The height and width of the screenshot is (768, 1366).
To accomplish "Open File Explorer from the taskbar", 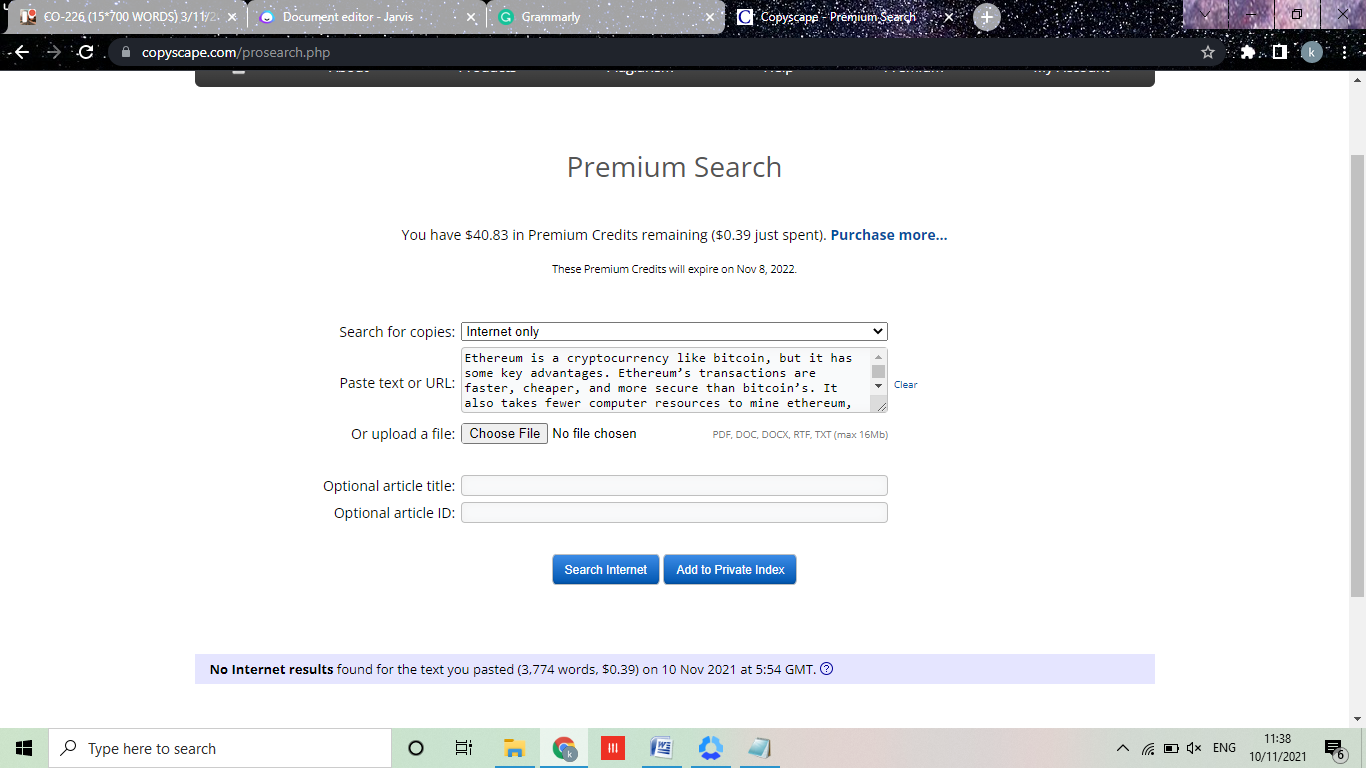I will tap(514, 748).
